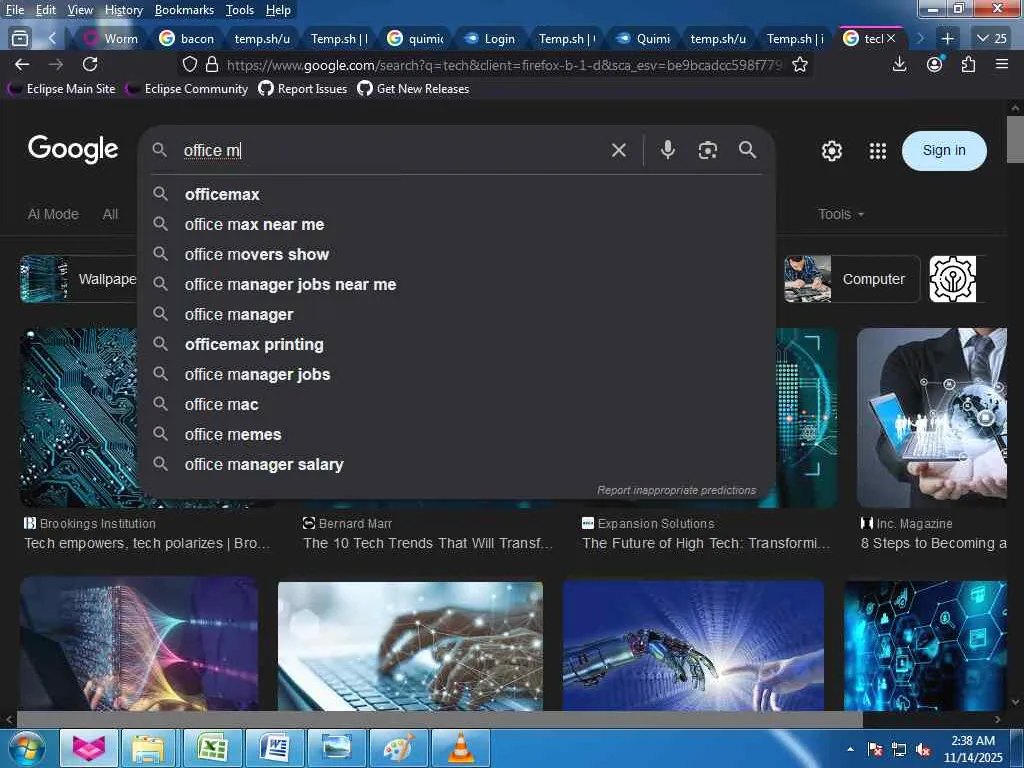The width and height of the screenshot is (1024, 768).
Task: Bookmark this page with the star icon
Action: pyautogui.click(x=799, y=65)
